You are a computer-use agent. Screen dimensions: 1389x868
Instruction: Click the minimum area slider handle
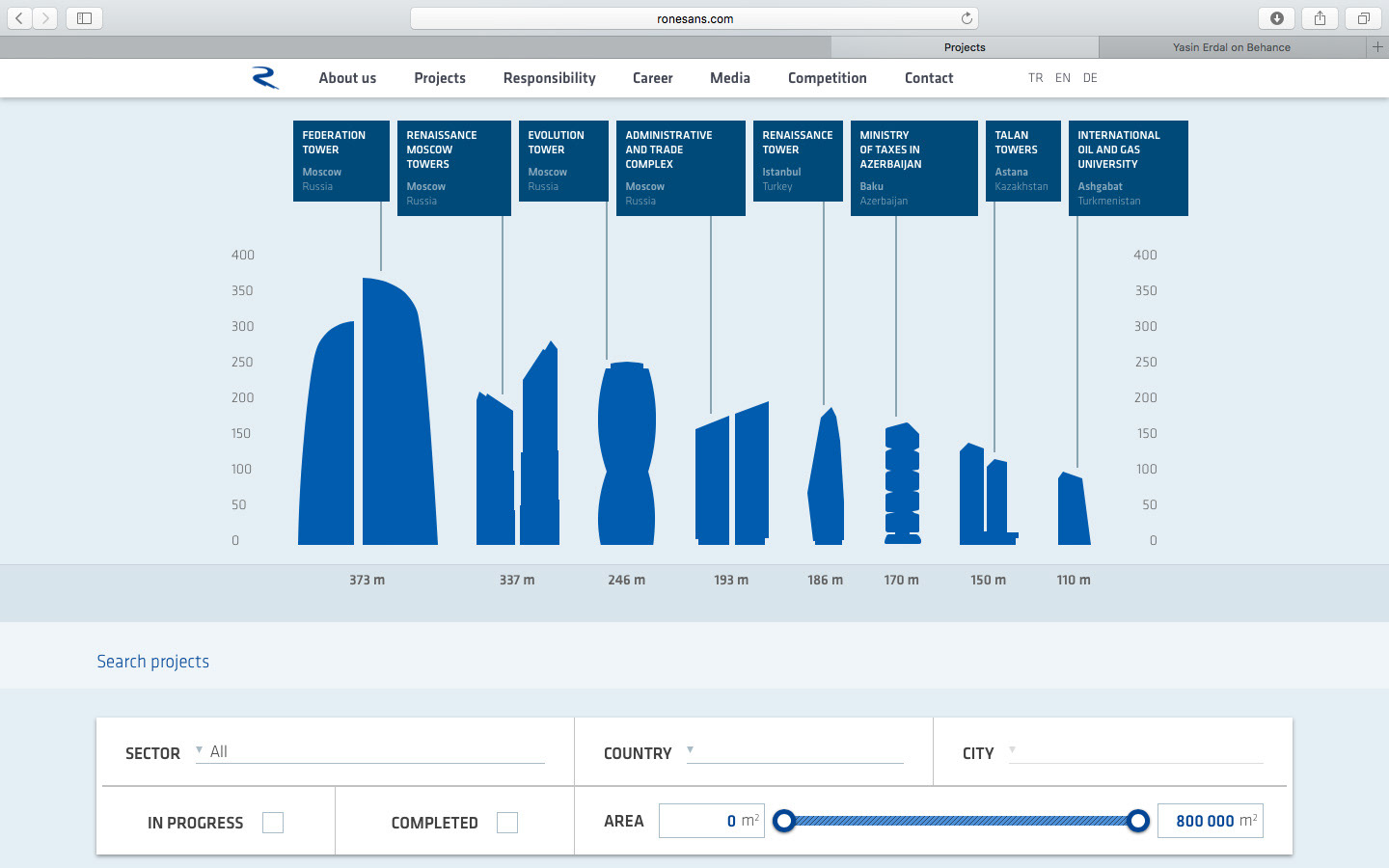[x=784, y=821]
